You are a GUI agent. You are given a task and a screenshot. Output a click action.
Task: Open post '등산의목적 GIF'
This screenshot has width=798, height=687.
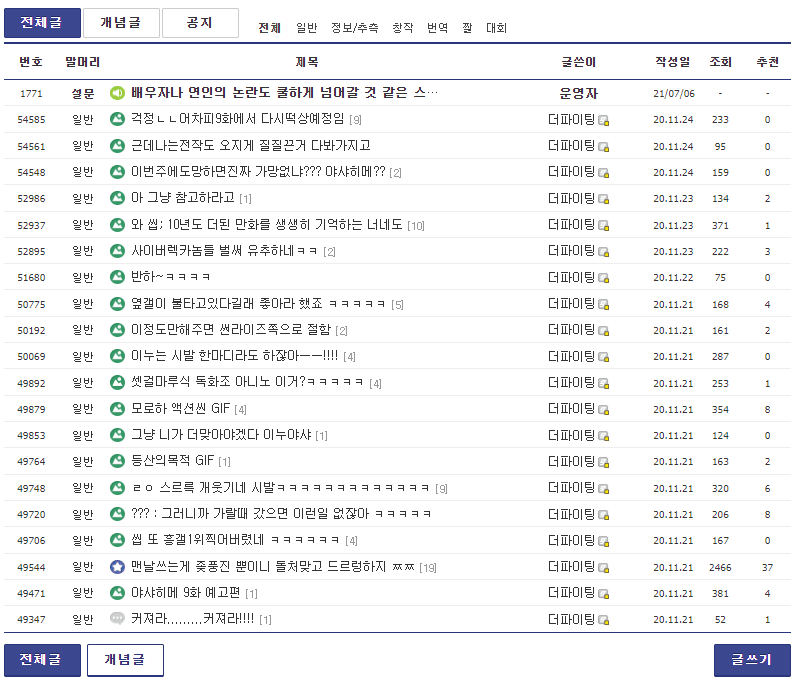173,461
